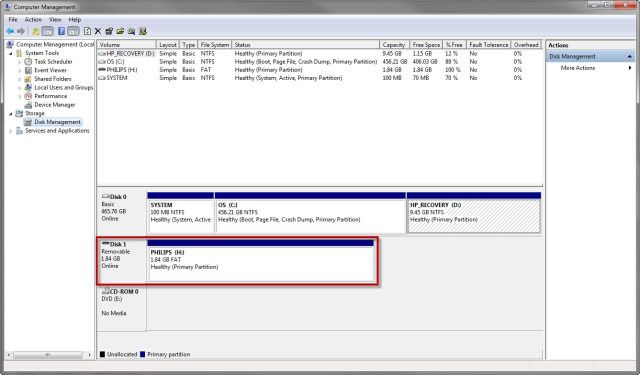Expand Local Users and Groups node arrow

coord(19,88)
